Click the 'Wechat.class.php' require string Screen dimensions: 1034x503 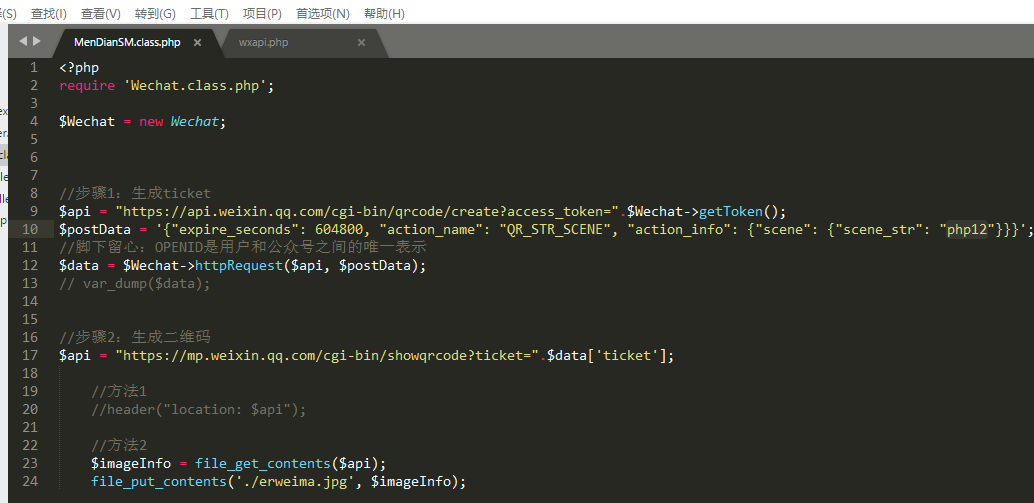point(195,86)
